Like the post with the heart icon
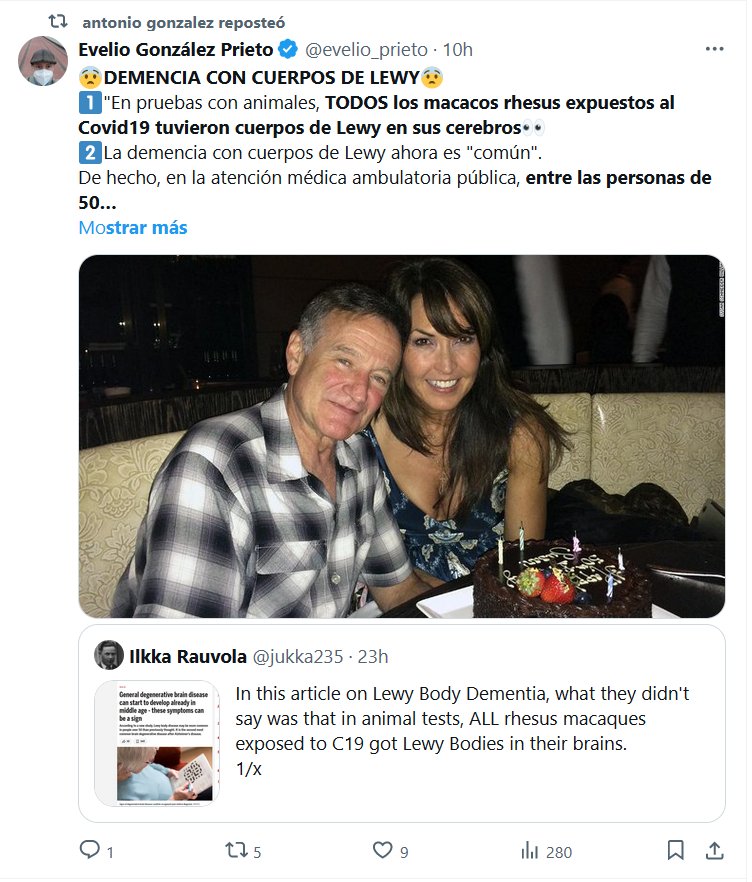This screenshot has height=882, width=752. point(382,851)
